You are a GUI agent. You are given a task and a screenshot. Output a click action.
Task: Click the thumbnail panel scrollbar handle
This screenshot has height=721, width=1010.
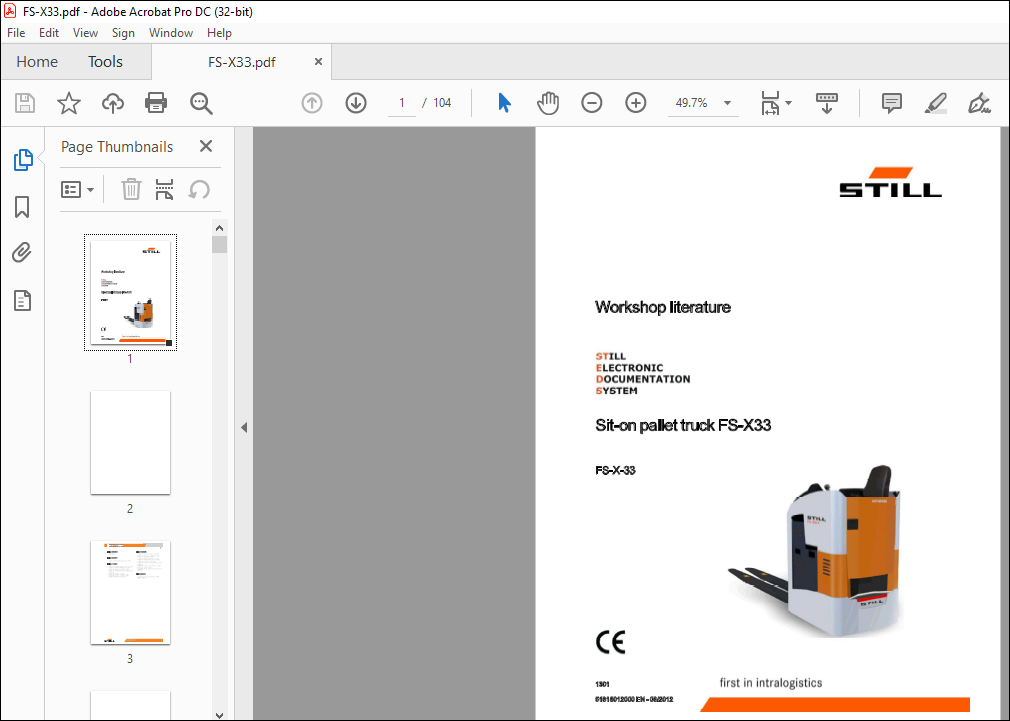220,245
